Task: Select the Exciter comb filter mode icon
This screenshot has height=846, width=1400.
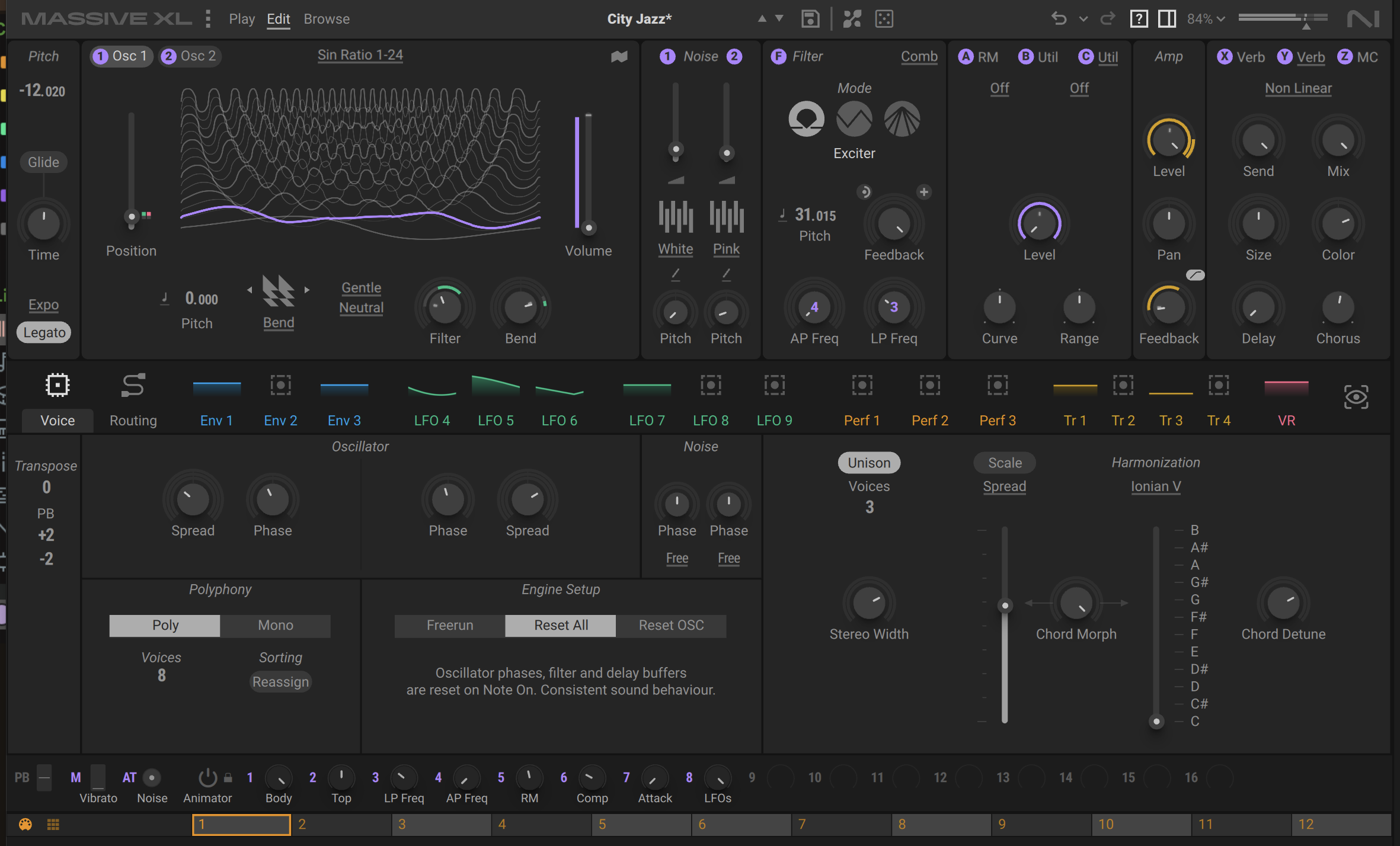Action: (x=806, y=118)
